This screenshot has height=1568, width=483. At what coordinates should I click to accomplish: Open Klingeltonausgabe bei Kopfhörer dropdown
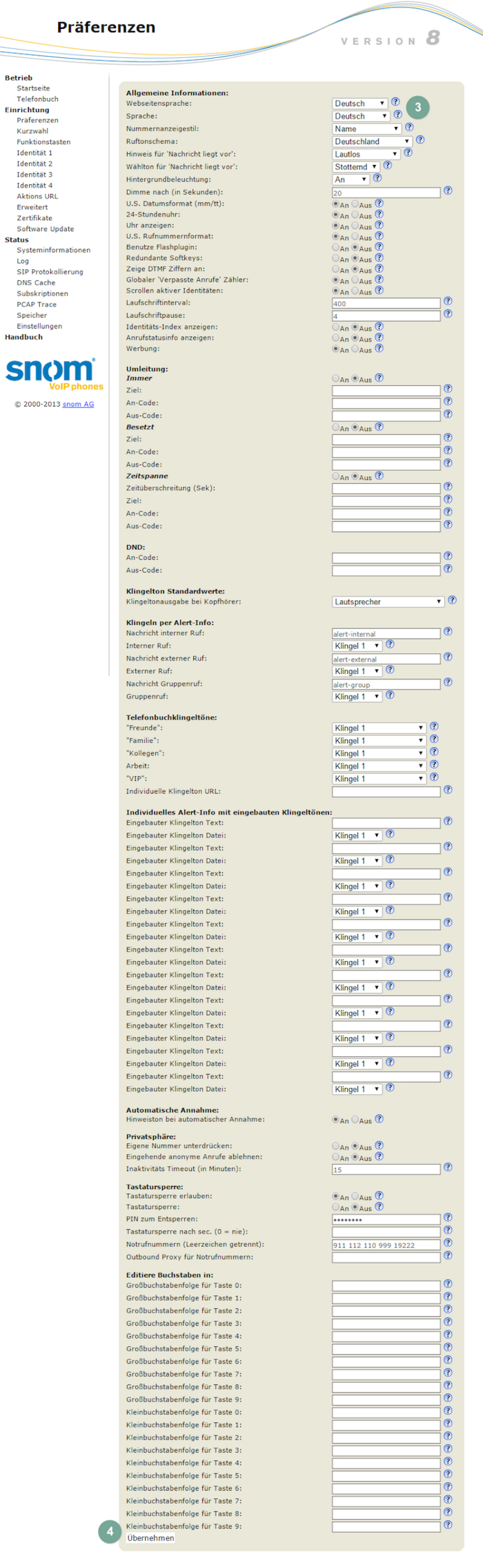pyautogui.click(x=388, y=602)
